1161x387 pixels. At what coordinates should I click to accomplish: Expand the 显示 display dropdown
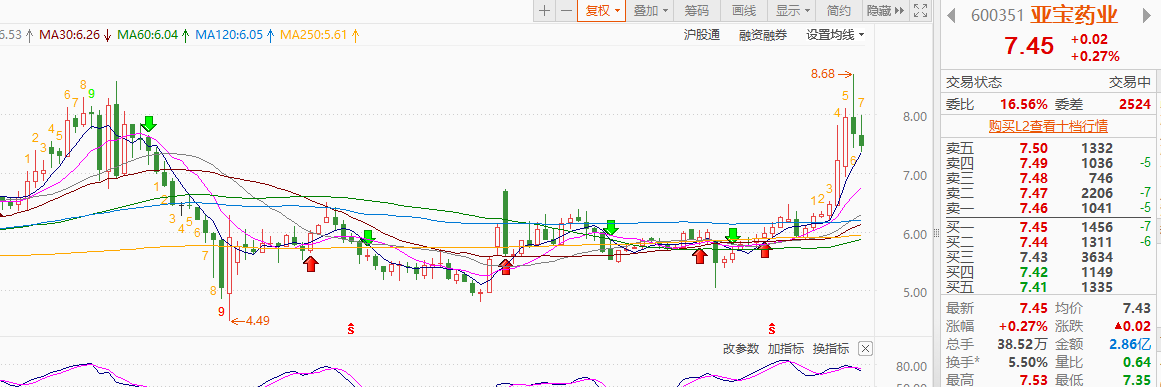(792, 10)
